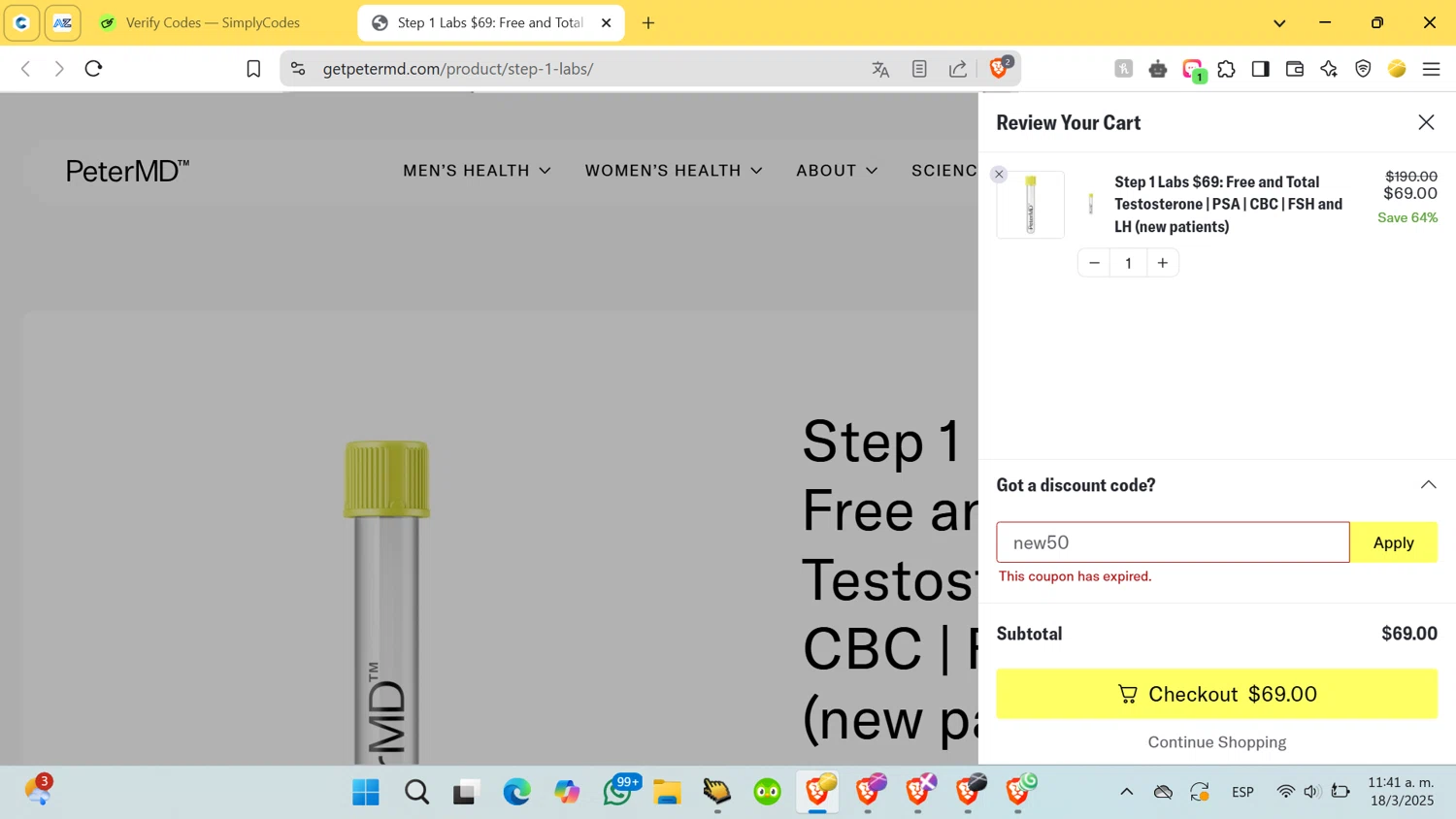Viewport: 1456px width, 819px height.
Task: Open the browser main hamburger menu
Action: 1431,69
